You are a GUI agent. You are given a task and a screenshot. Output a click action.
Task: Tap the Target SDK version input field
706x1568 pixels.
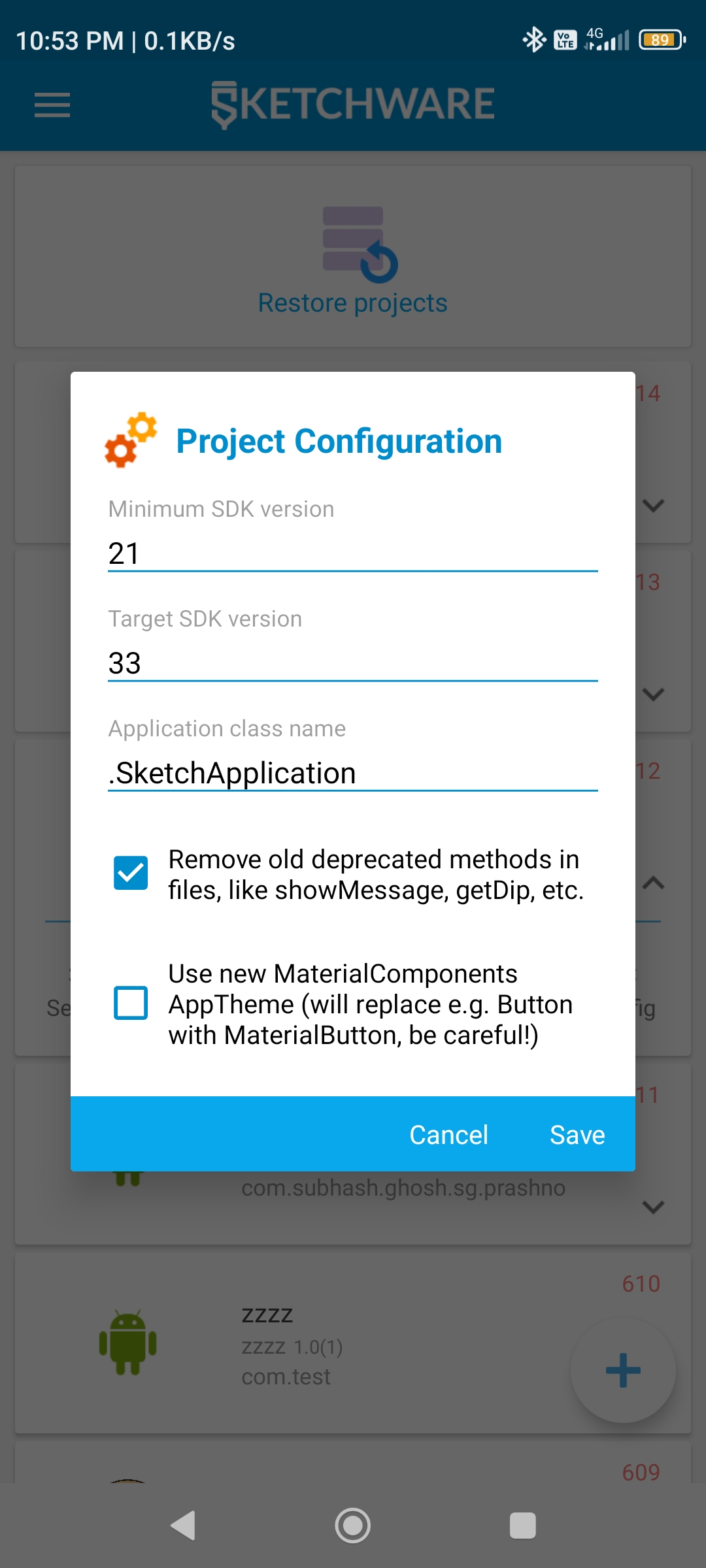[x=353, y=663]
